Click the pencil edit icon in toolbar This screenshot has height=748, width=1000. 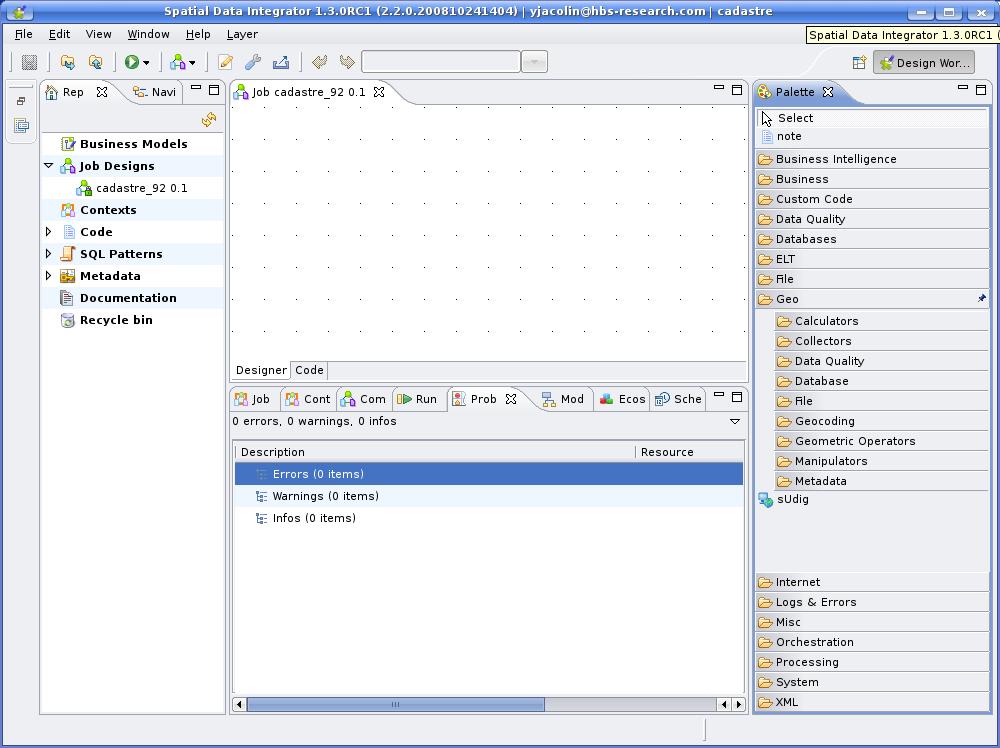point(226,62)
